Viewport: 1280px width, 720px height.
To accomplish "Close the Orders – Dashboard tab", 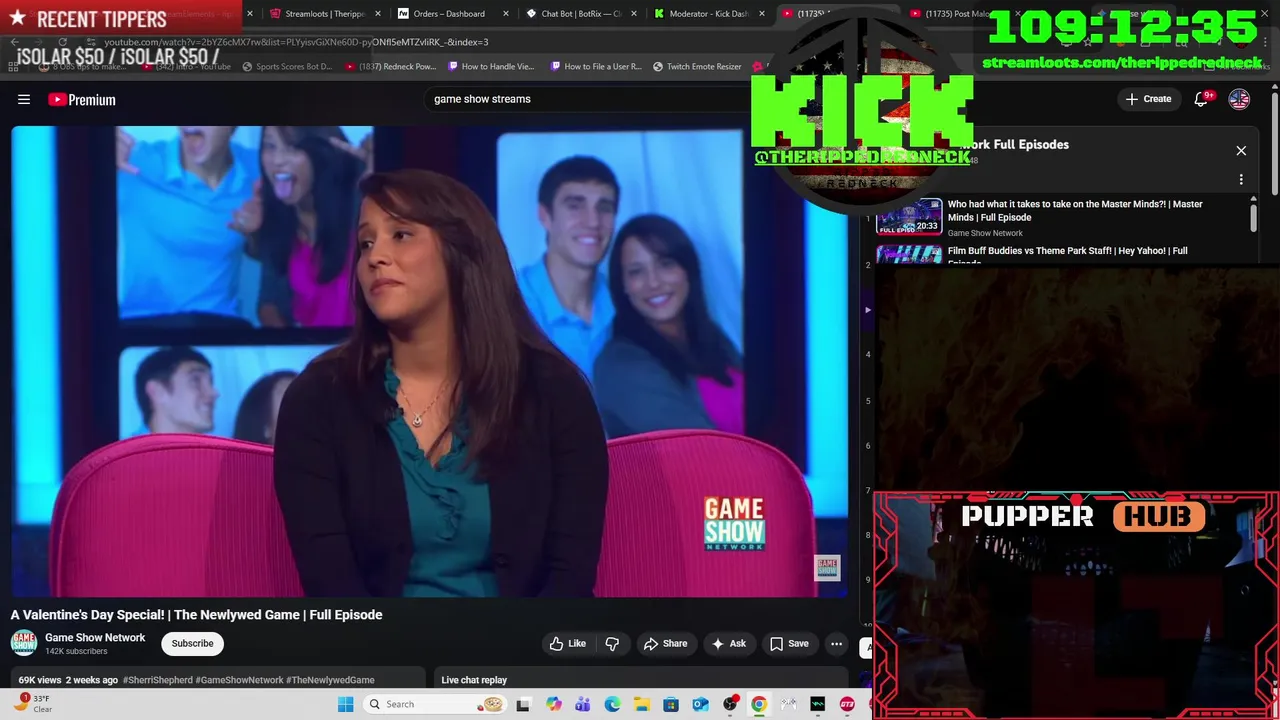I will coord(506,14).
